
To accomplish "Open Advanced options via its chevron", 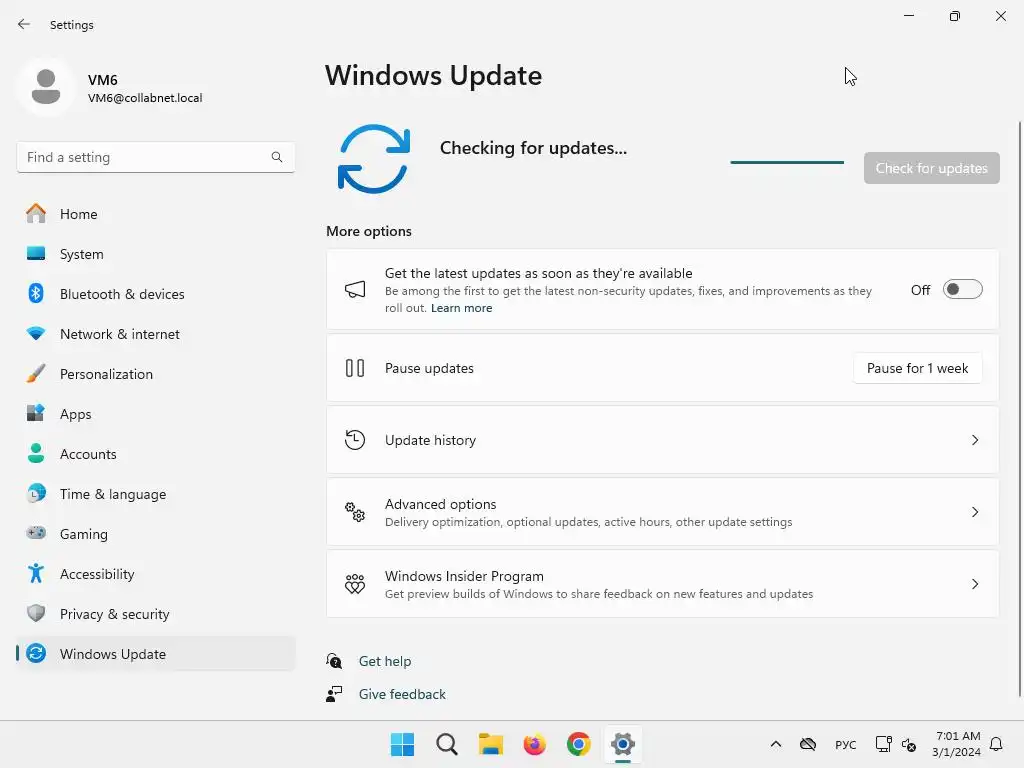I will click(x=975, y=512).
